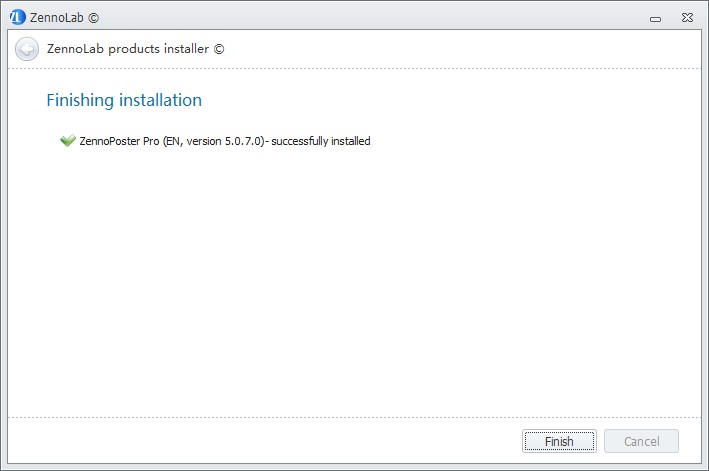Image resolution: width=709 pixels, height=471 pixels.
Task: Click the dotted separator above the Finish button
Action: pyautogui.click(x=354, y=417)
